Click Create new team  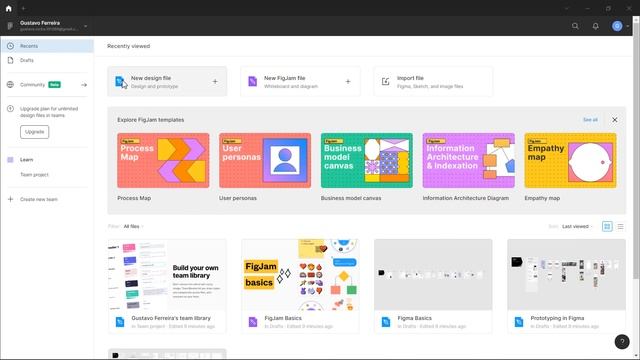point(39,199)
